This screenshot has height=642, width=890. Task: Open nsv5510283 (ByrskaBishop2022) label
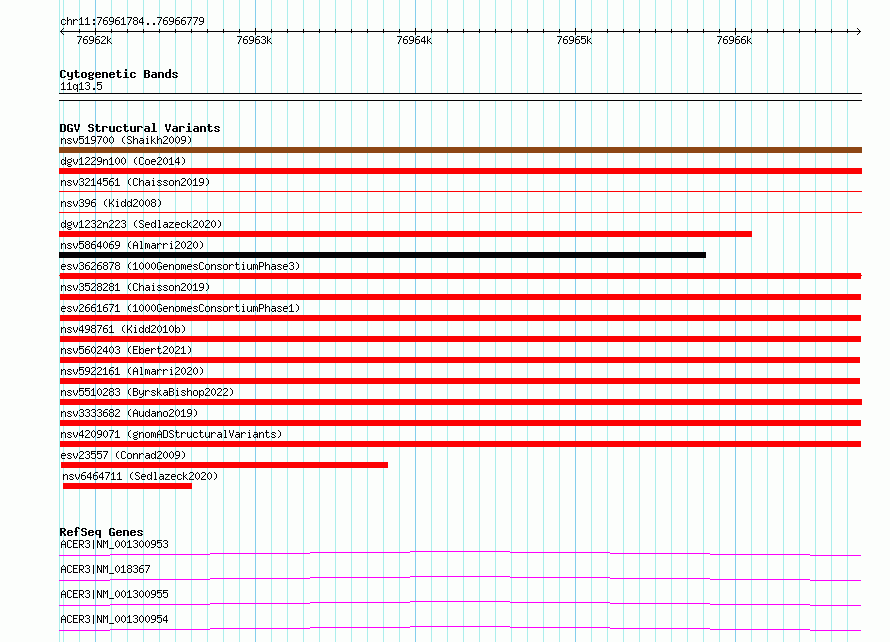147,392
